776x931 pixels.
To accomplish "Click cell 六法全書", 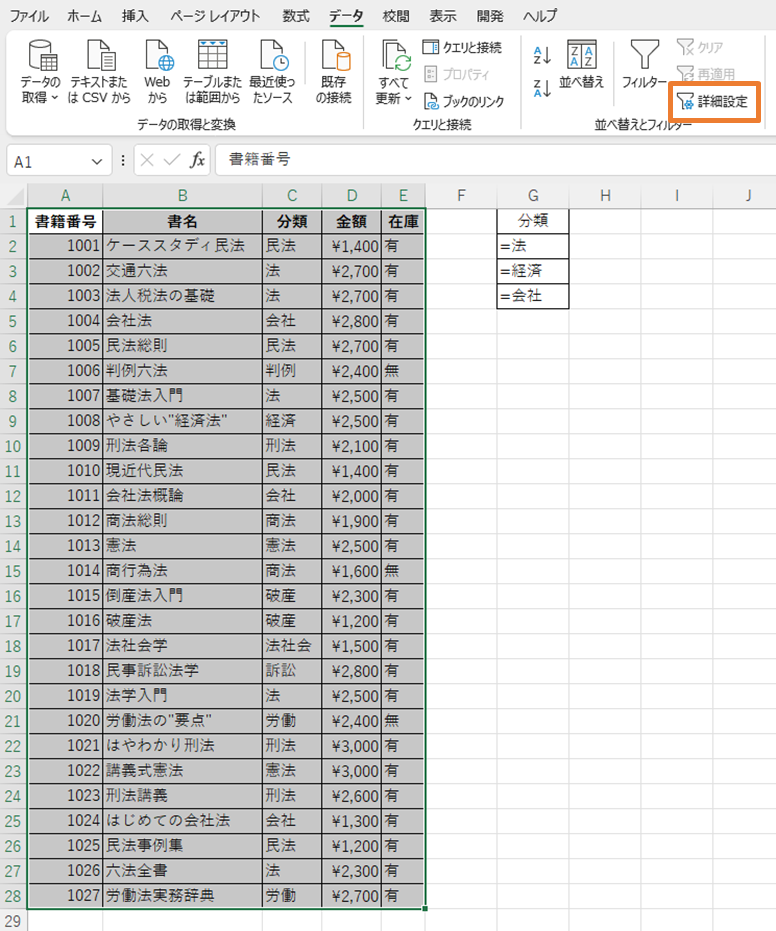I will click(183, 870).
